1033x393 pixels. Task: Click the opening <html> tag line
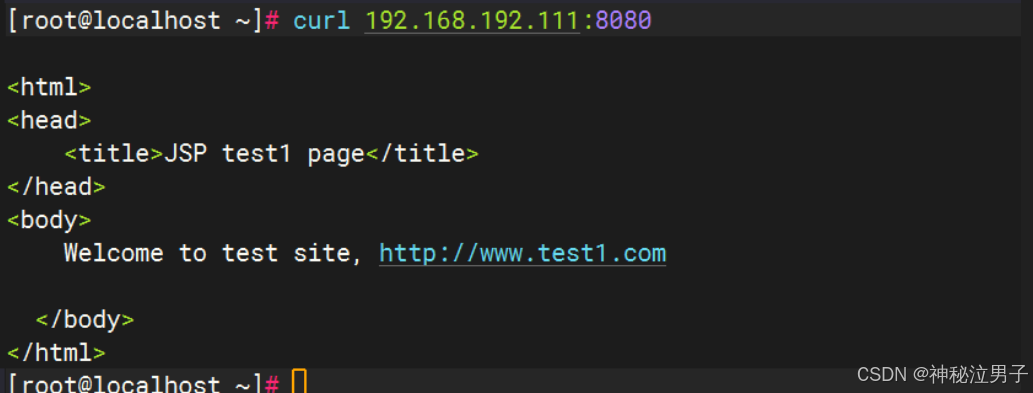[49, 88]
